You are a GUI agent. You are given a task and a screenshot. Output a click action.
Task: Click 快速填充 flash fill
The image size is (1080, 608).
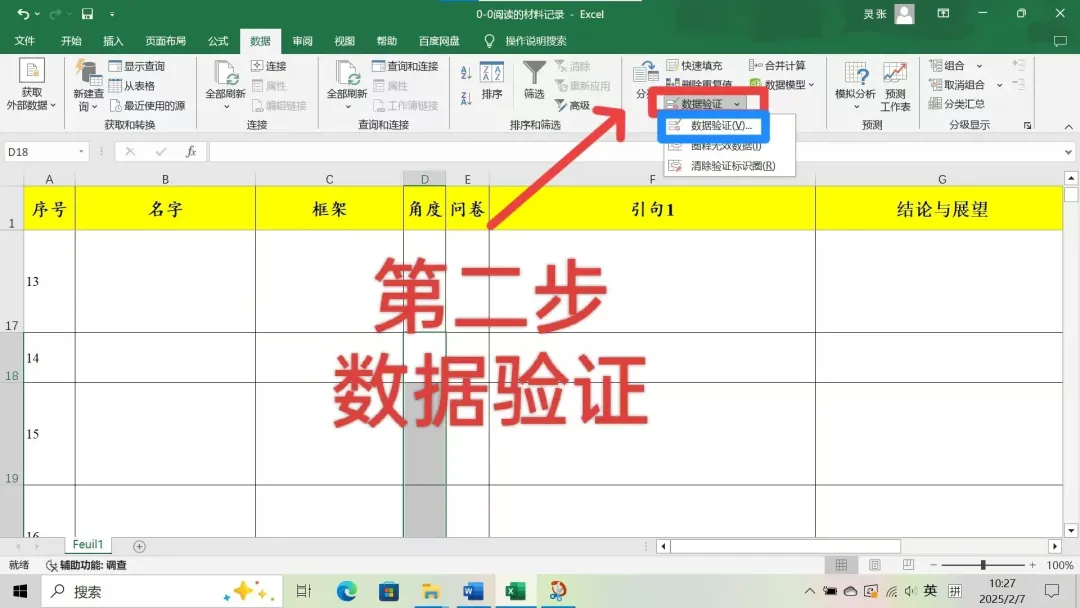[694, 65]
